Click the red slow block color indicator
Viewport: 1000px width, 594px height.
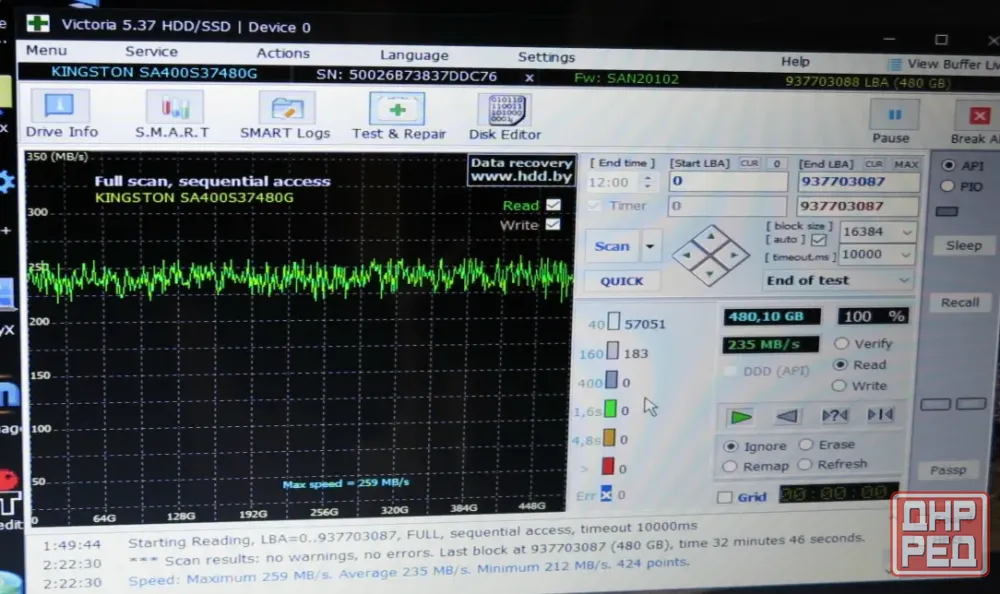[608, 466]
